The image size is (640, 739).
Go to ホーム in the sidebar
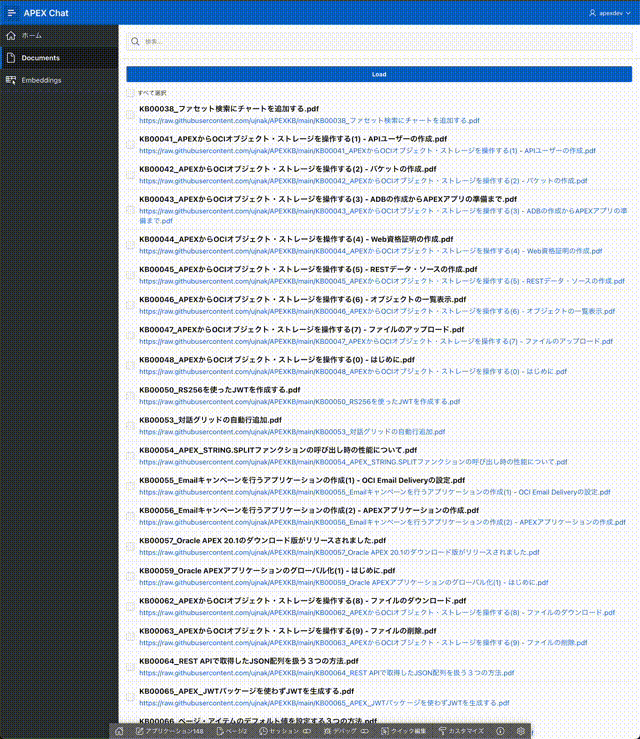[x=59, y=35]
